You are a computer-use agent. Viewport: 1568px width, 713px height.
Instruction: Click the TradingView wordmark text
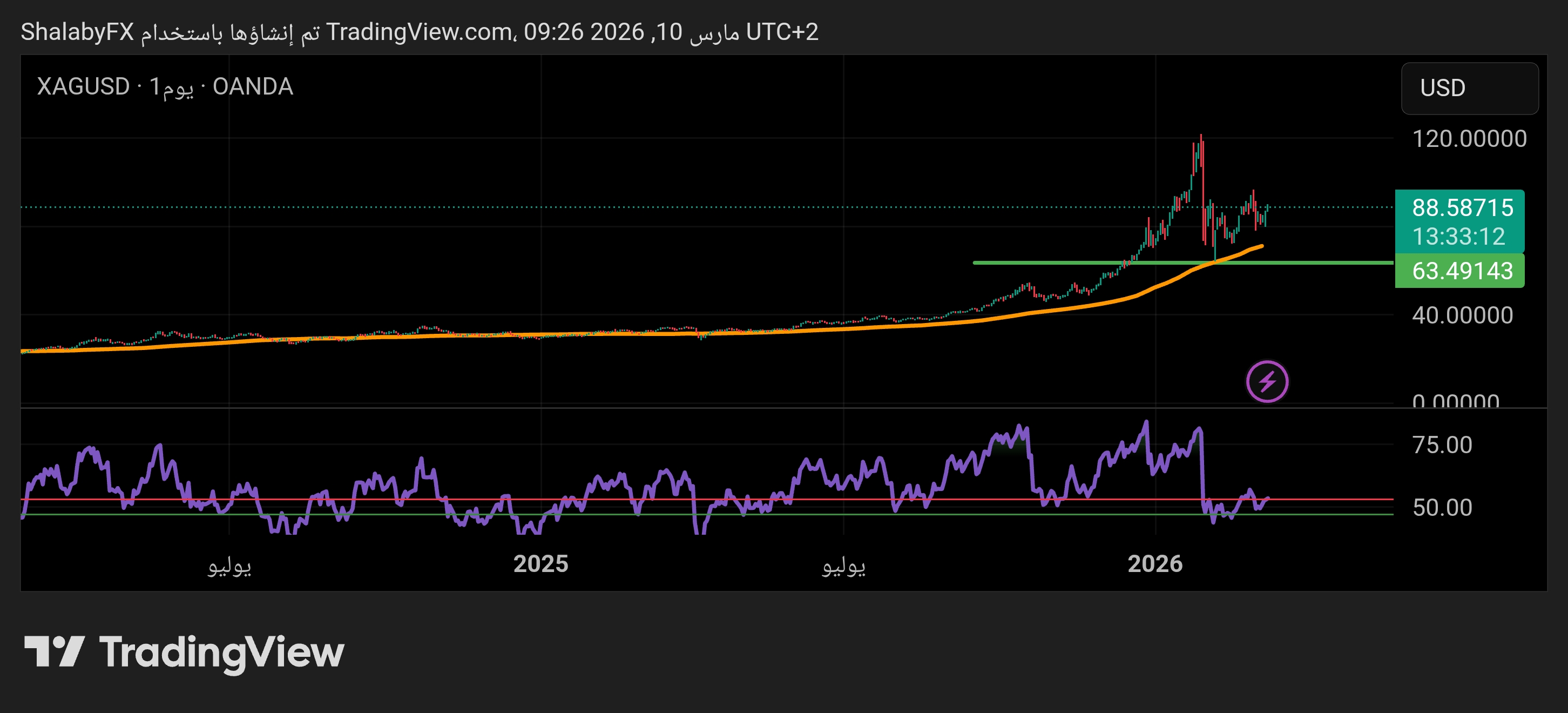coord(221,653)
